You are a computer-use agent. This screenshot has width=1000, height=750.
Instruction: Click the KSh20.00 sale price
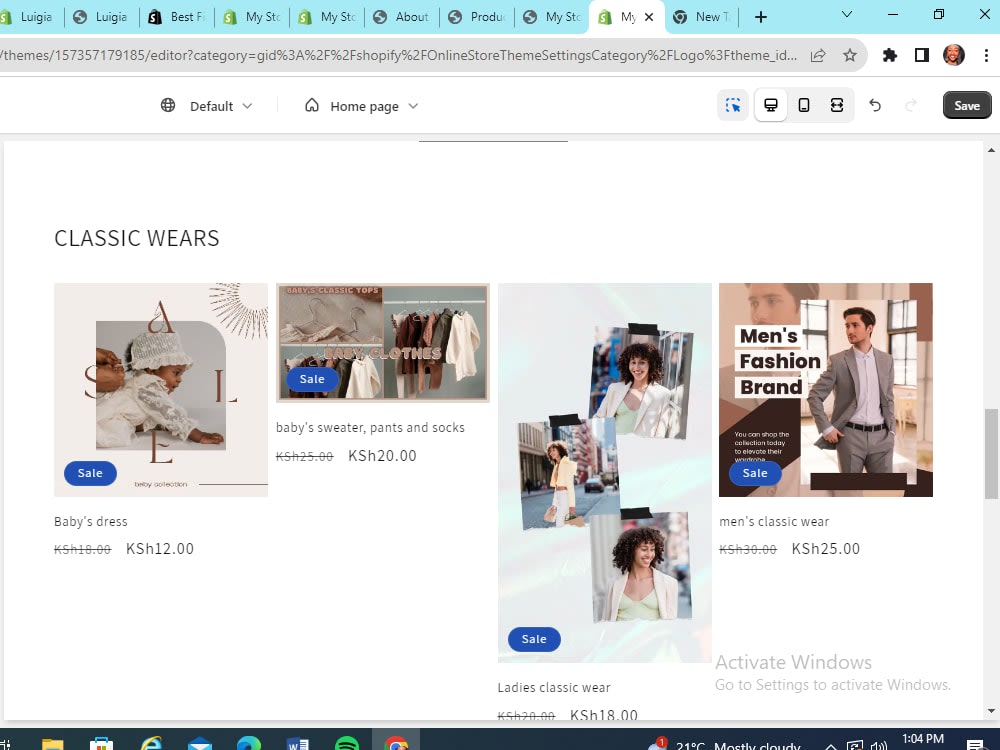[x=383, y=456]
